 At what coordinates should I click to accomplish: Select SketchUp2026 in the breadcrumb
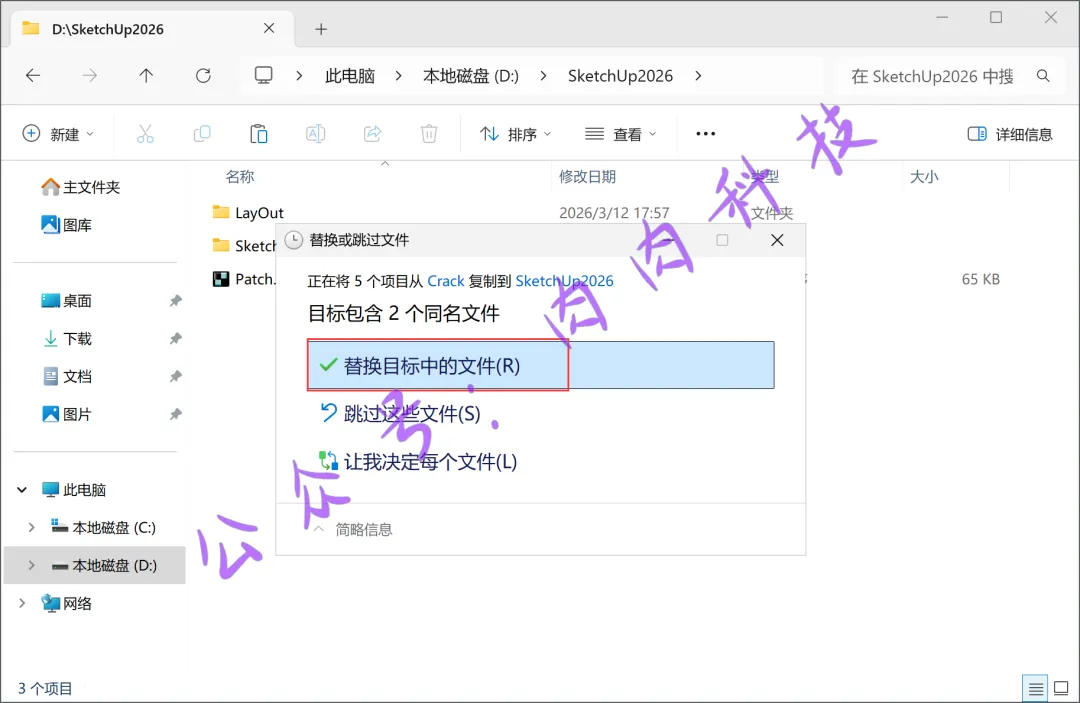coord(620,76)
